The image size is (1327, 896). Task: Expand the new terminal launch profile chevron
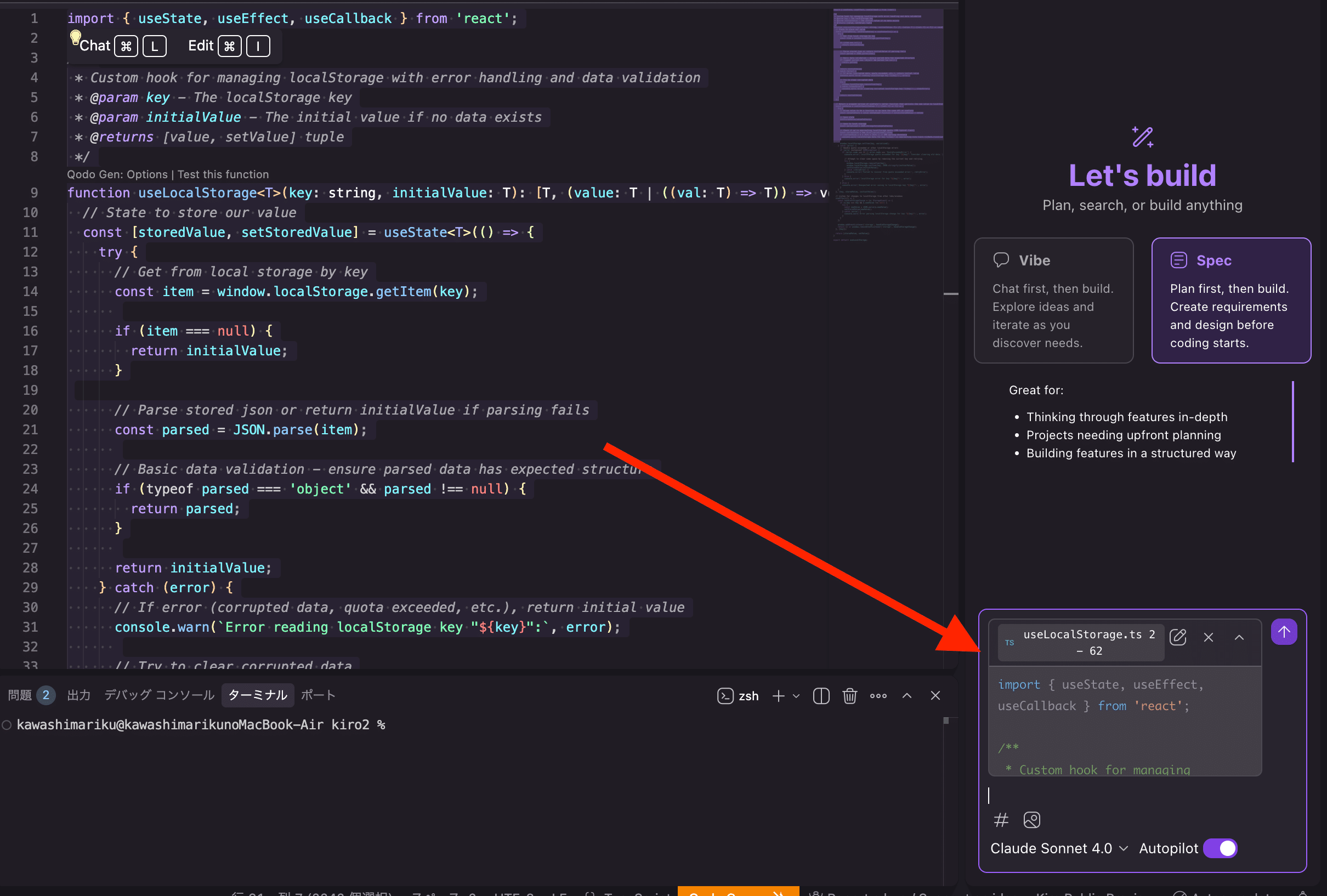796,695
